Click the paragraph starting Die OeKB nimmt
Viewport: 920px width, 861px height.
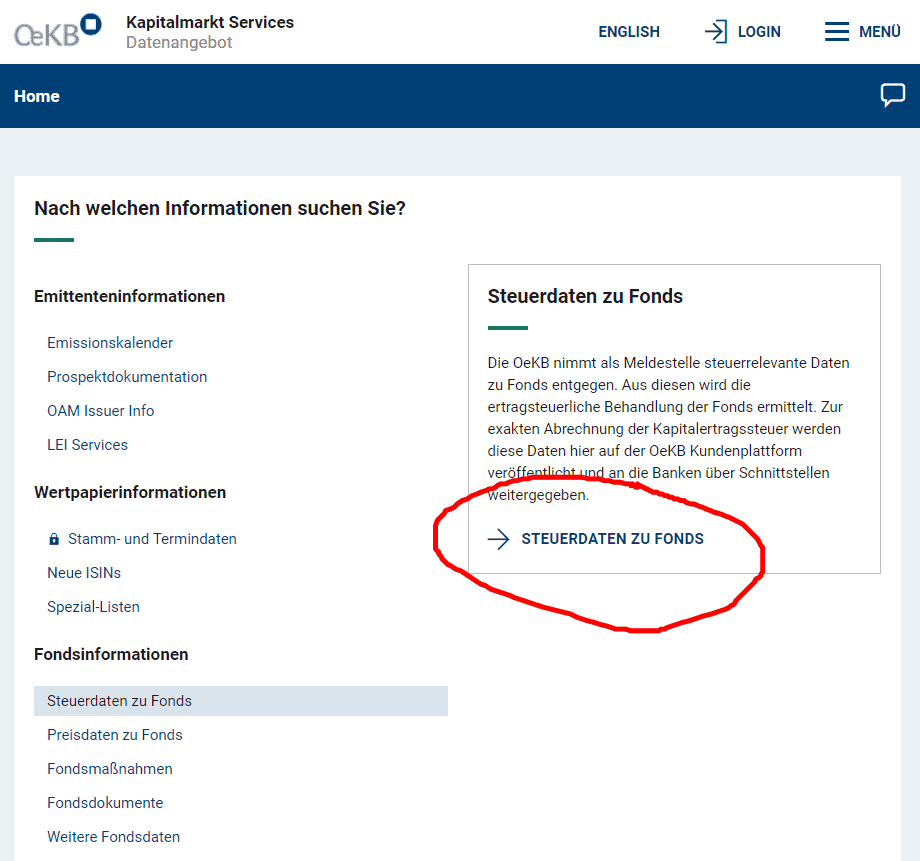tap(668, 428)
